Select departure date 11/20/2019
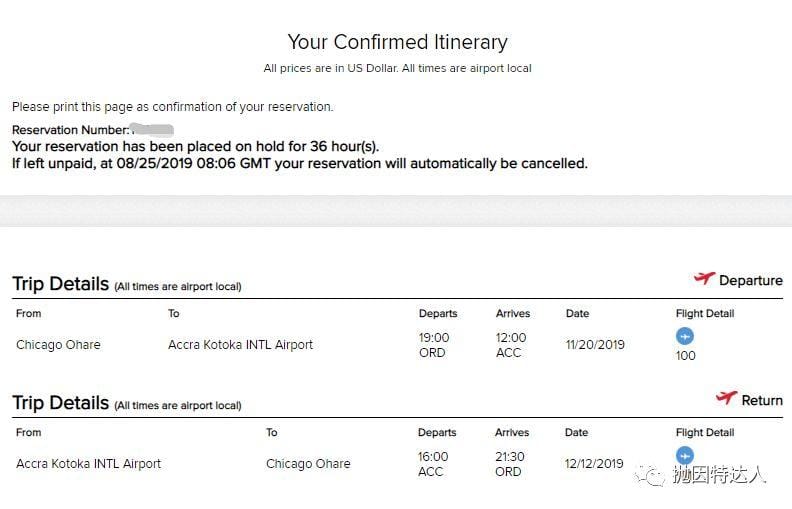 [595, 345]
